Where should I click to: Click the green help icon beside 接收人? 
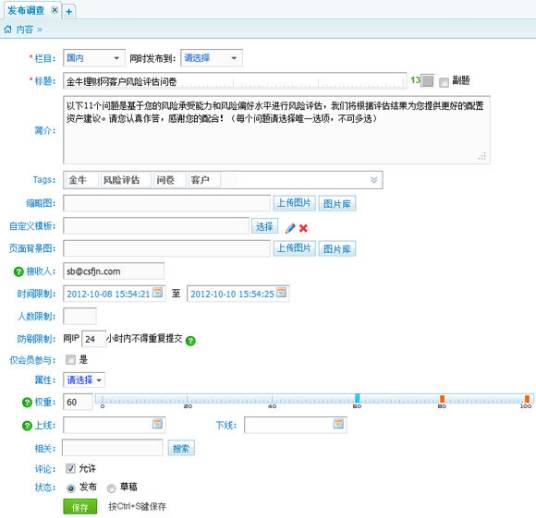(18, 271)
